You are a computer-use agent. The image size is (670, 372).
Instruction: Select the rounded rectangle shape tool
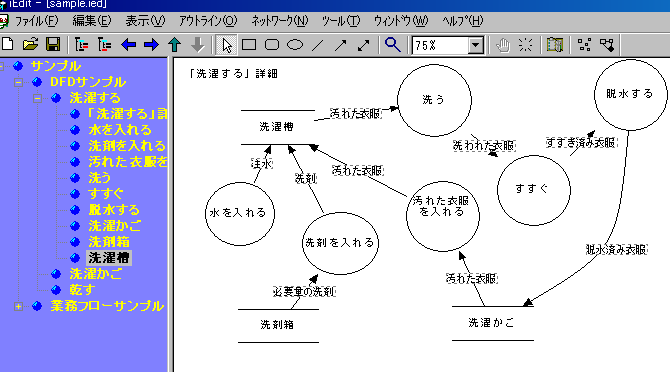pyautogui.click(x=272, y=44)
